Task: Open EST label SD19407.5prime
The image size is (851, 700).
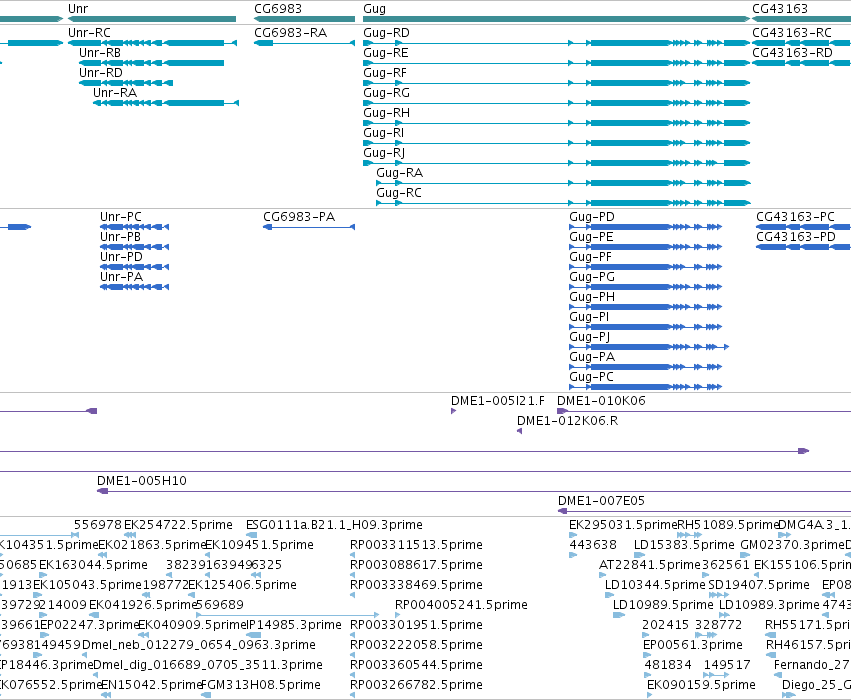Action: point(759,586)
